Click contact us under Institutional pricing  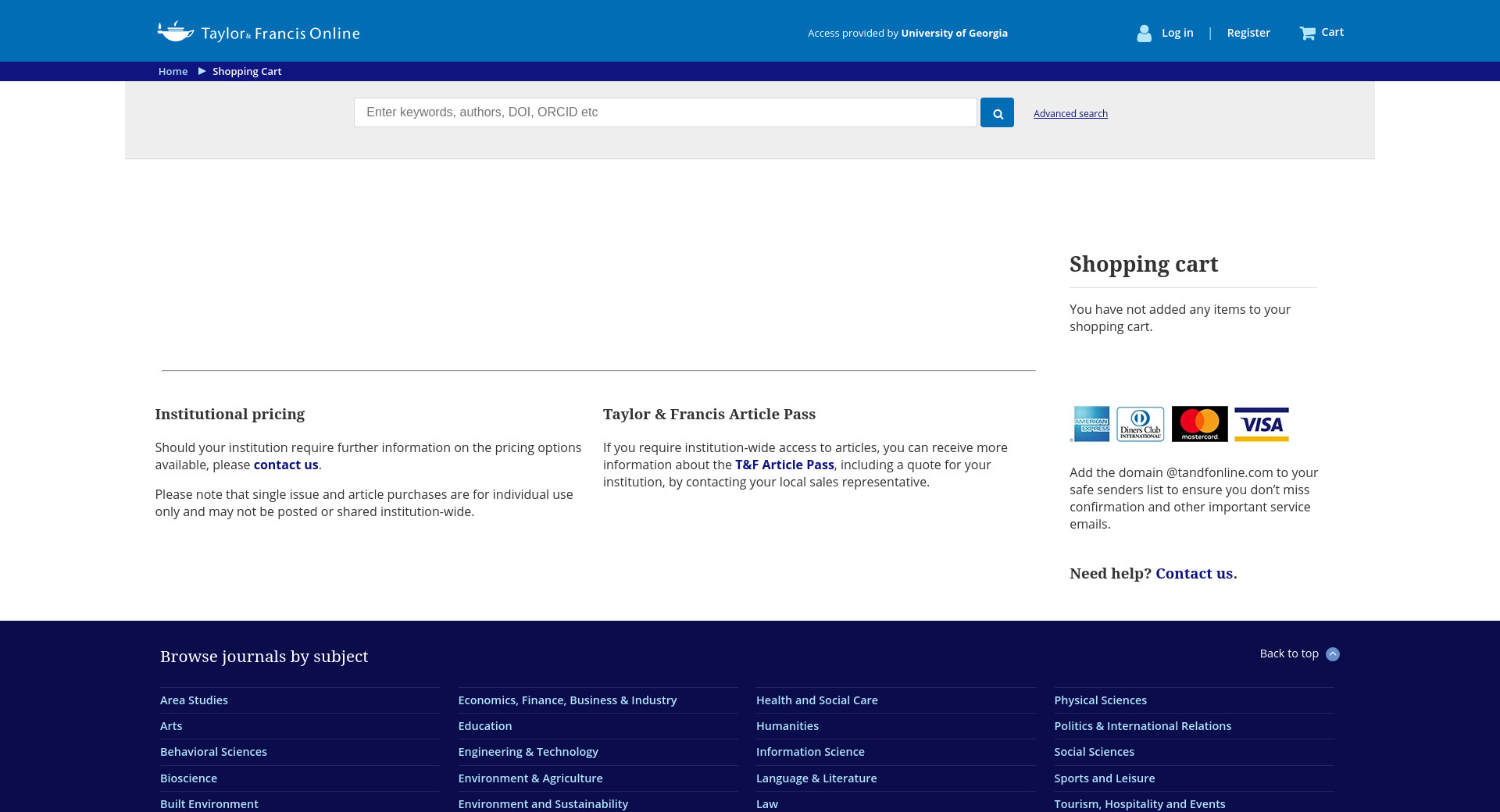point(286,465)
